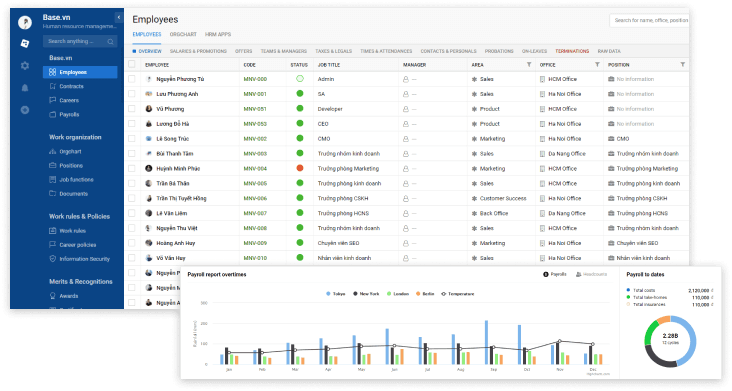Open the Position column filter dropdown
Viewport: 732px width, 391px height.
(683, 64)
